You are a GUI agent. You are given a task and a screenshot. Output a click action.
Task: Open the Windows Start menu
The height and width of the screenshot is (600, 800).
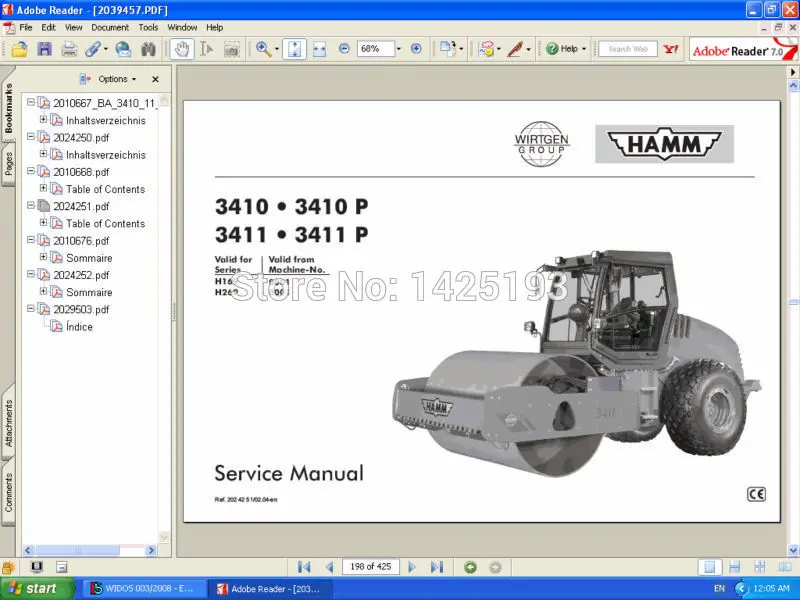click(x=36, y=589)
